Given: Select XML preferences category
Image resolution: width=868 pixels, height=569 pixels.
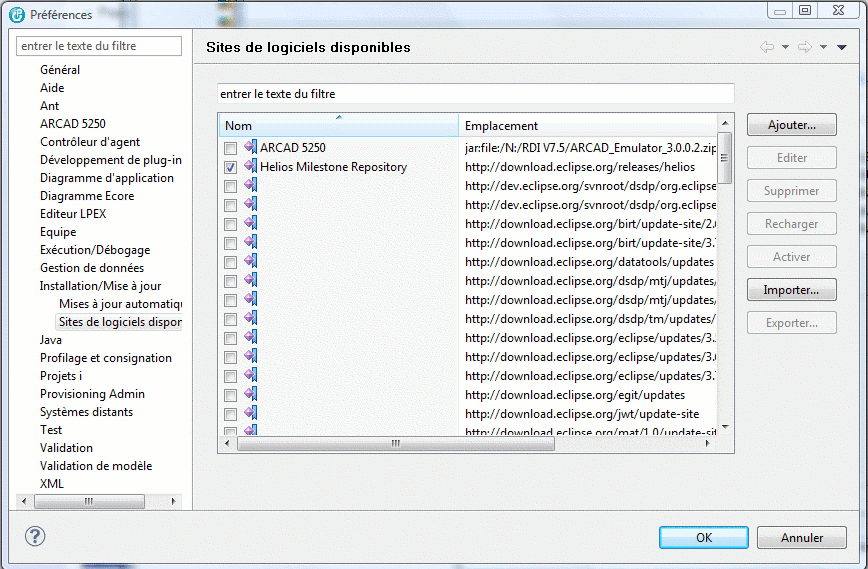Looking at the screenshot, I should coord(52,483).
